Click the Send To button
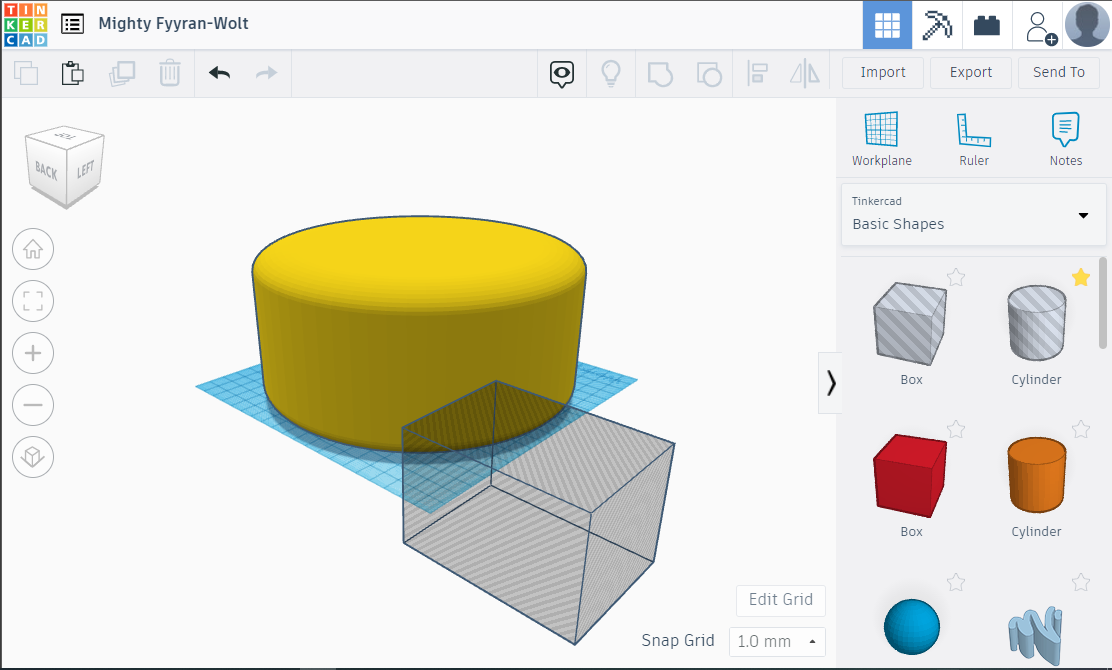The image size is (1112, 670). coord(1059,72)
